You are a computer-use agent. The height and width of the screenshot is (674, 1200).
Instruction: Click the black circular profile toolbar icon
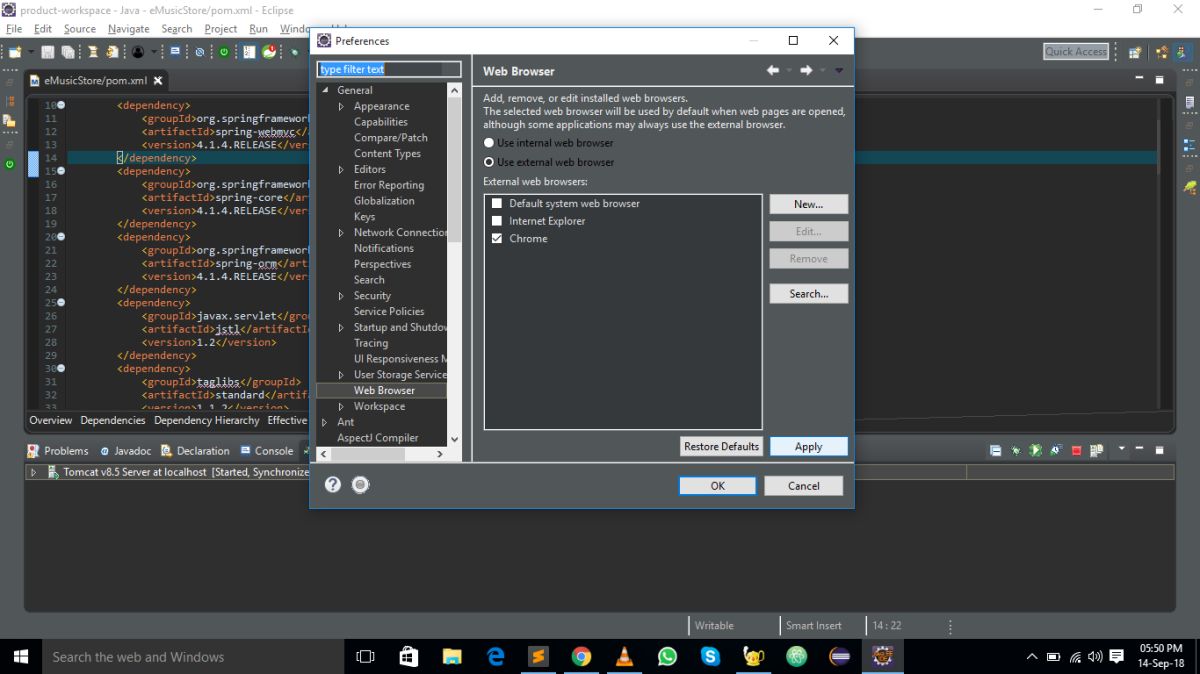137,52
